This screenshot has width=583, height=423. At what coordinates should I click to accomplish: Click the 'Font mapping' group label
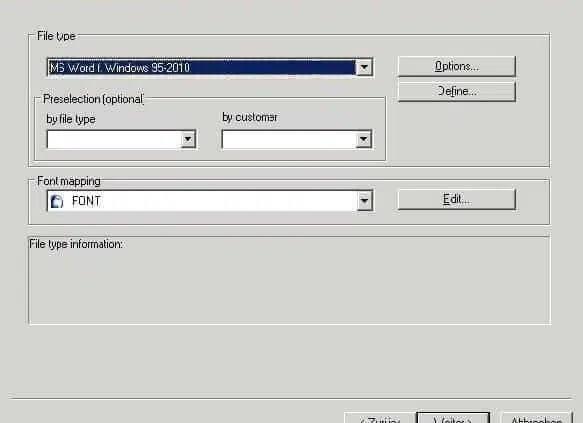click(x=69, y=181)
